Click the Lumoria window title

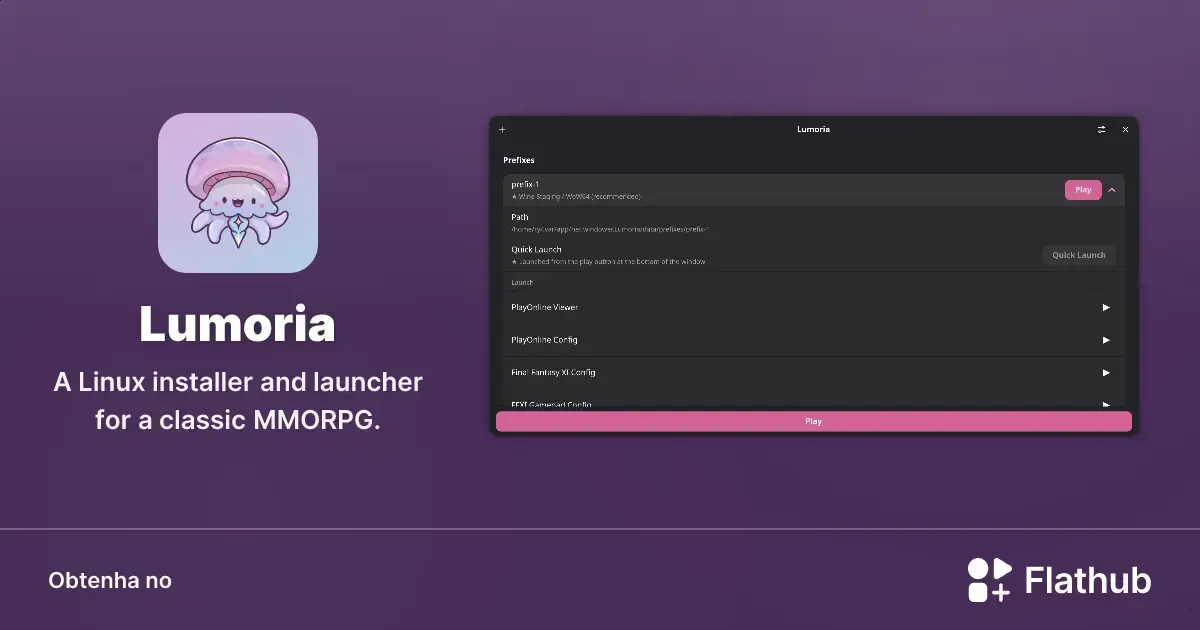click(x=813, y=129)
